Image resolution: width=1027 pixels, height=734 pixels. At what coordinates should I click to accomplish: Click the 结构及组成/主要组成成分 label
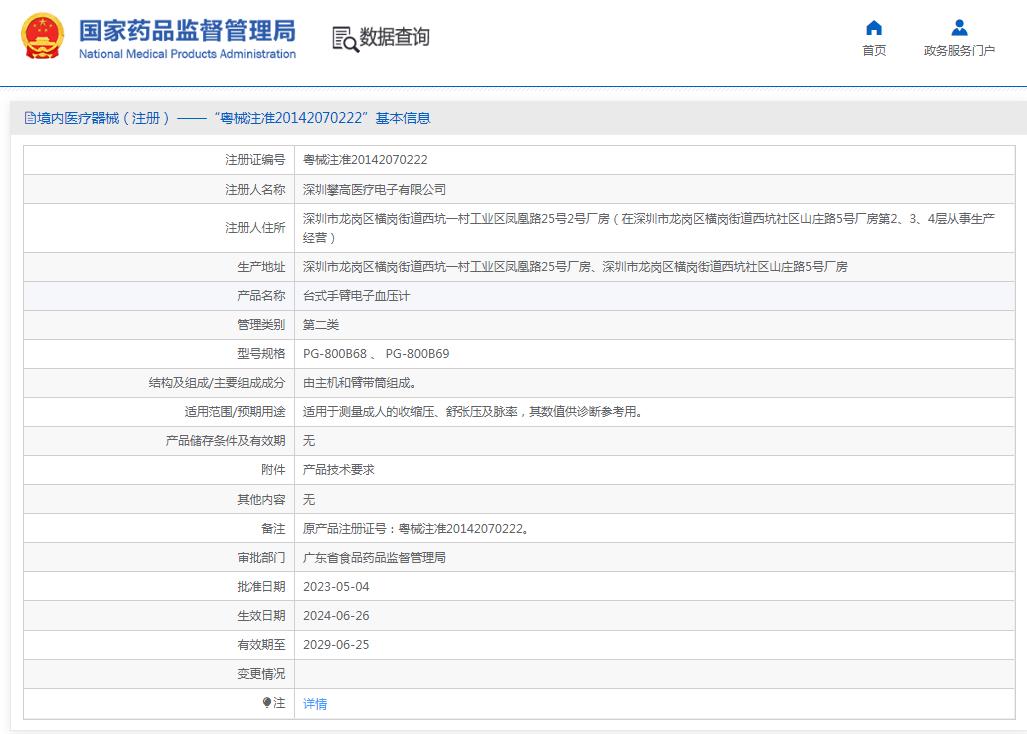coord(217,382)
